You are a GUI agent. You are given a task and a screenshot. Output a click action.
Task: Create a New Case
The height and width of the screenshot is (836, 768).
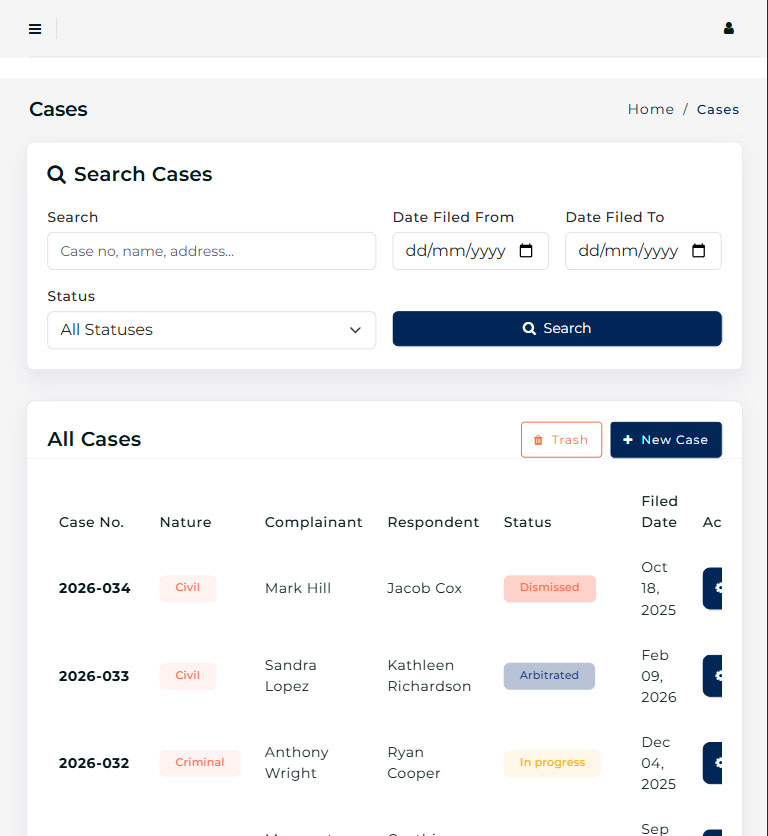click(x=665, y=440)
